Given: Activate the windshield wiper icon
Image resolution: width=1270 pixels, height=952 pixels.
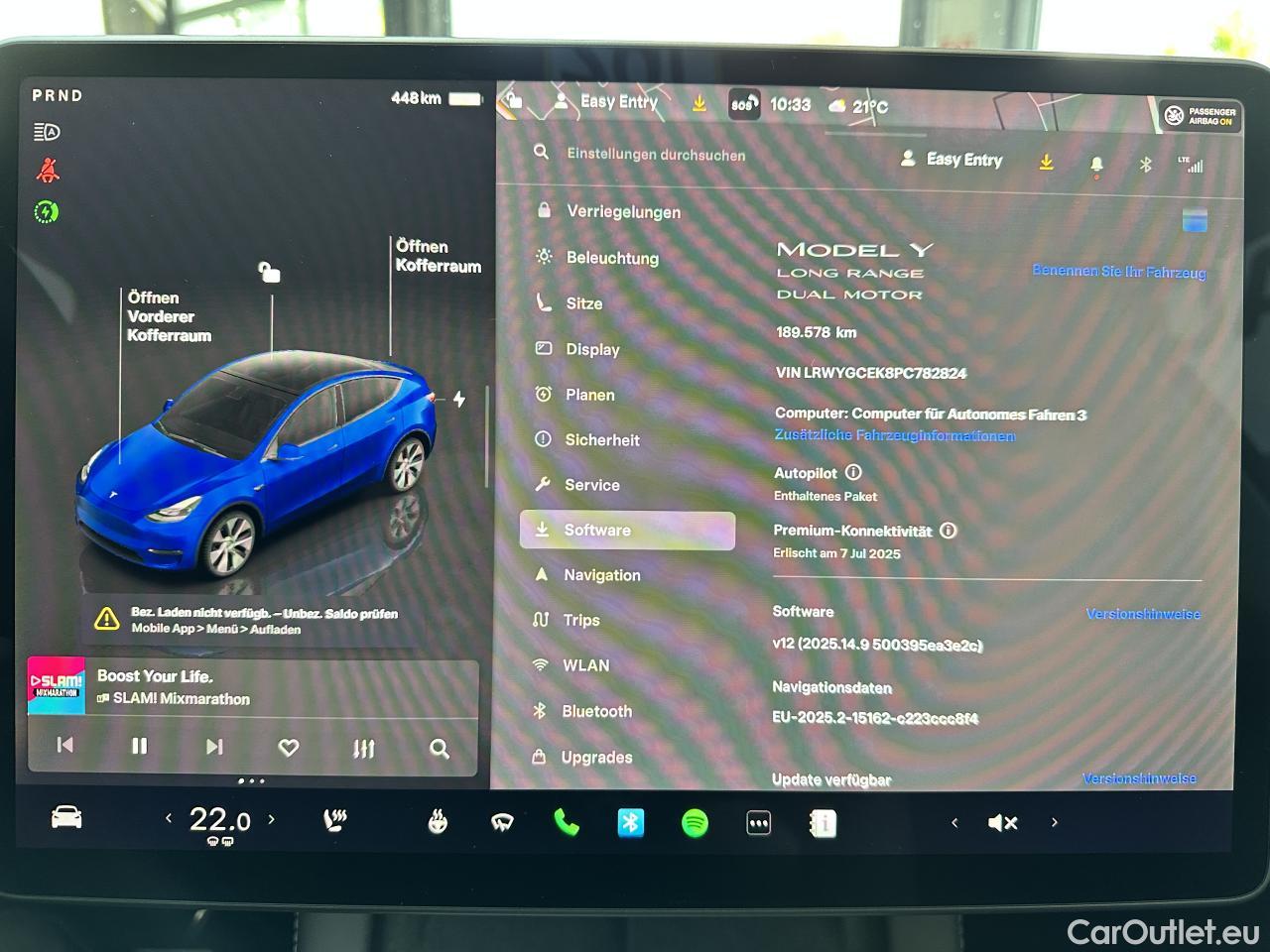Looking at the screenshot, I should click(502, 823).
